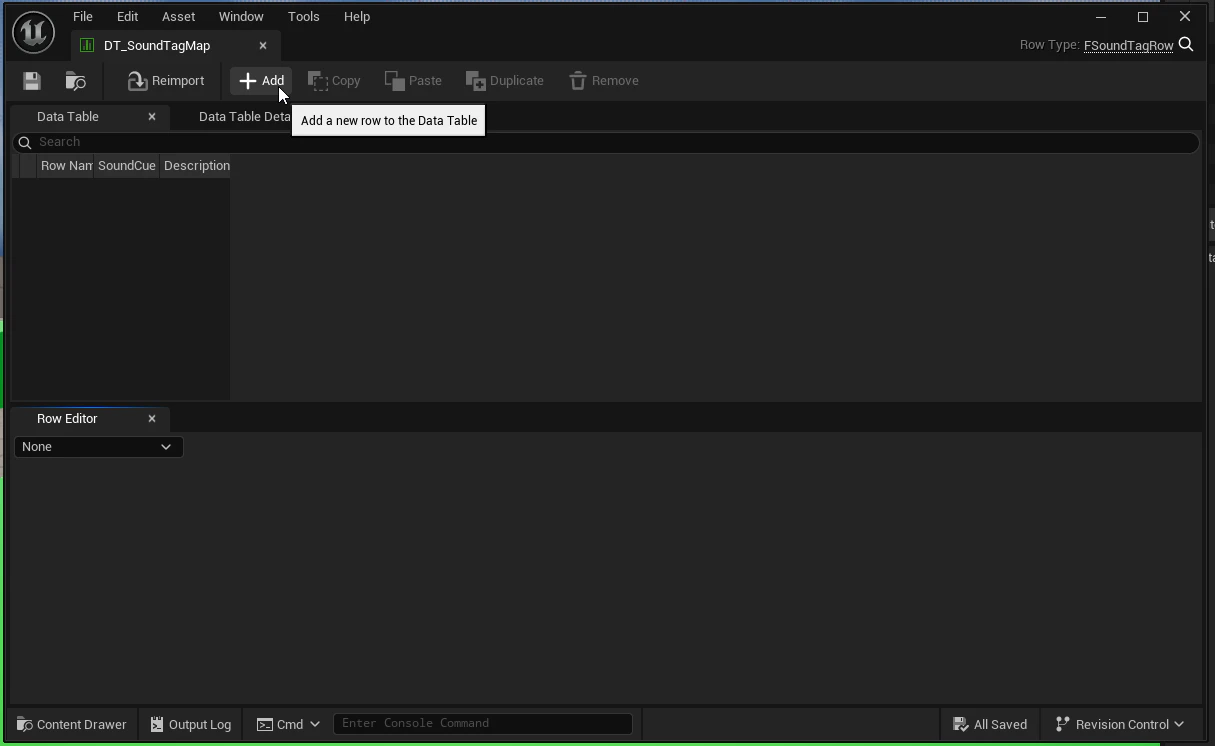Open the Tools menu
Screen dimensions: 1215x746
click(303, 17)
